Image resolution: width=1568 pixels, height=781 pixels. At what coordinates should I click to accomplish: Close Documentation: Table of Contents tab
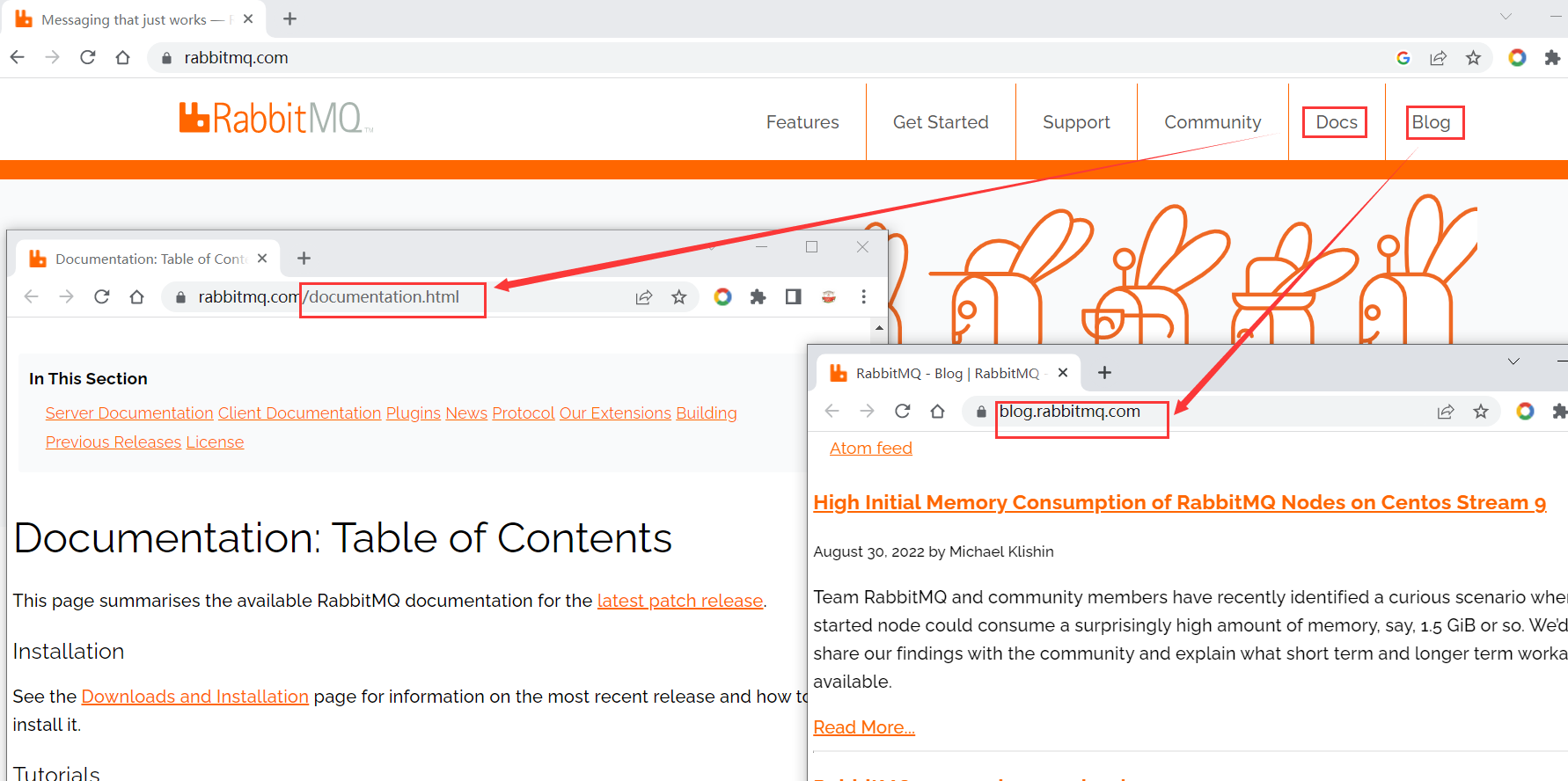click(x=262, y=259)
